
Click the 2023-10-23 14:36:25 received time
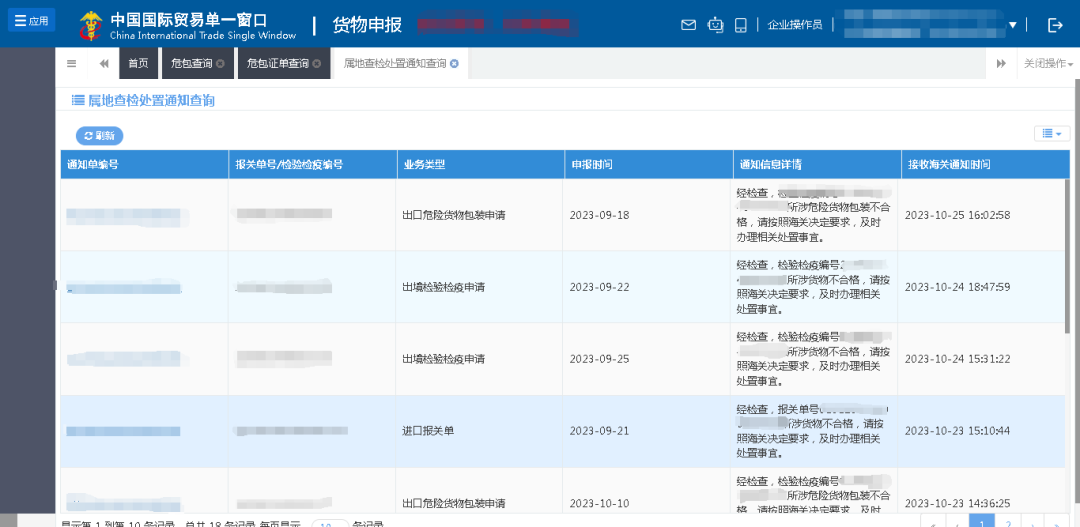tap(957, 503)
